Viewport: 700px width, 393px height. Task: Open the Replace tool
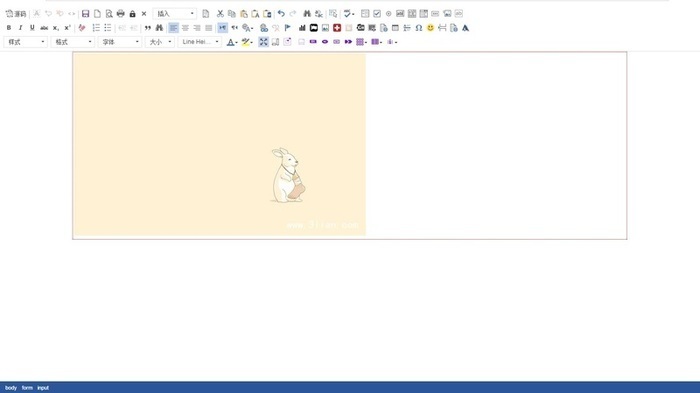tap(318, 14)
